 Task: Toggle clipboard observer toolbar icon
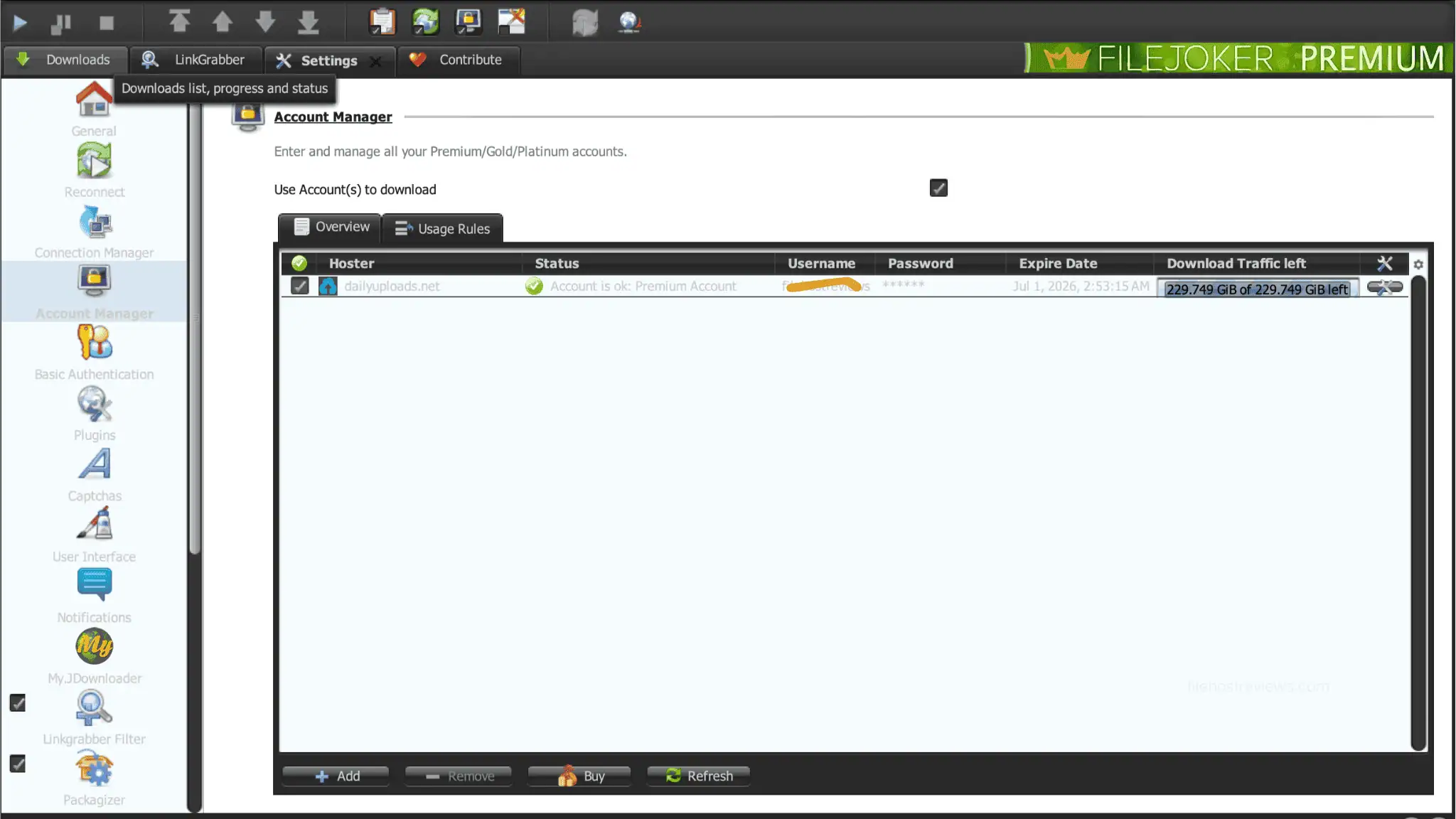382,21
